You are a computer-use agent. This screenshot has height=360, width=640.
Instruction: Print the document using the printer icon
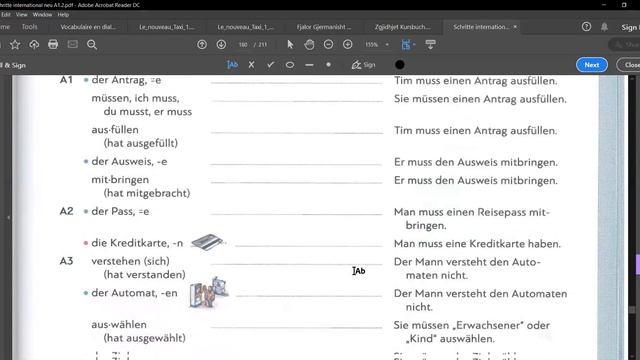tap(53, 44)
